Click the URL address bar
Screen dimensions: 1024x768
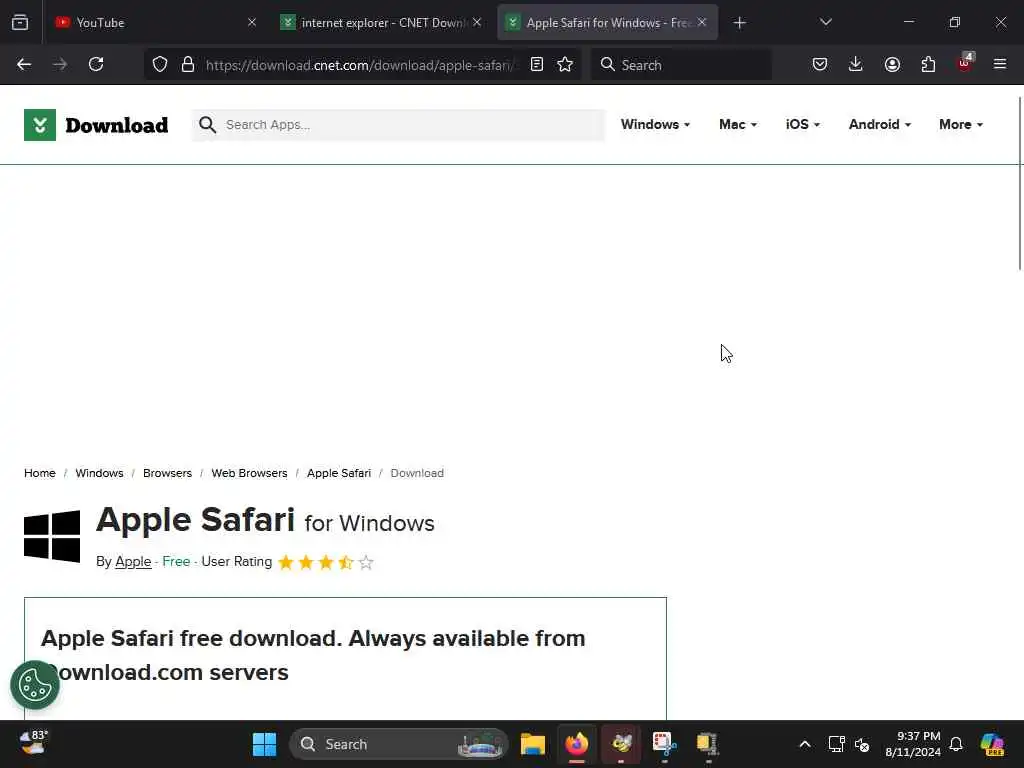click(359, 65)
